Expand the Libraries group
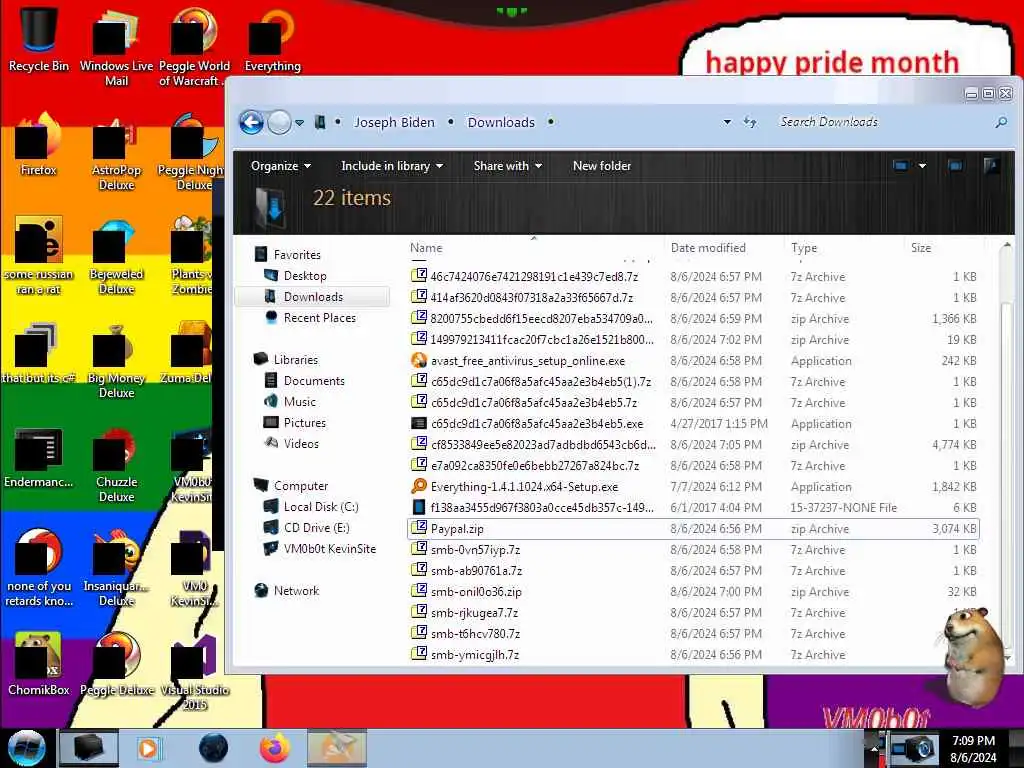This screenshot has width=1024, height=768. point(295,359)
